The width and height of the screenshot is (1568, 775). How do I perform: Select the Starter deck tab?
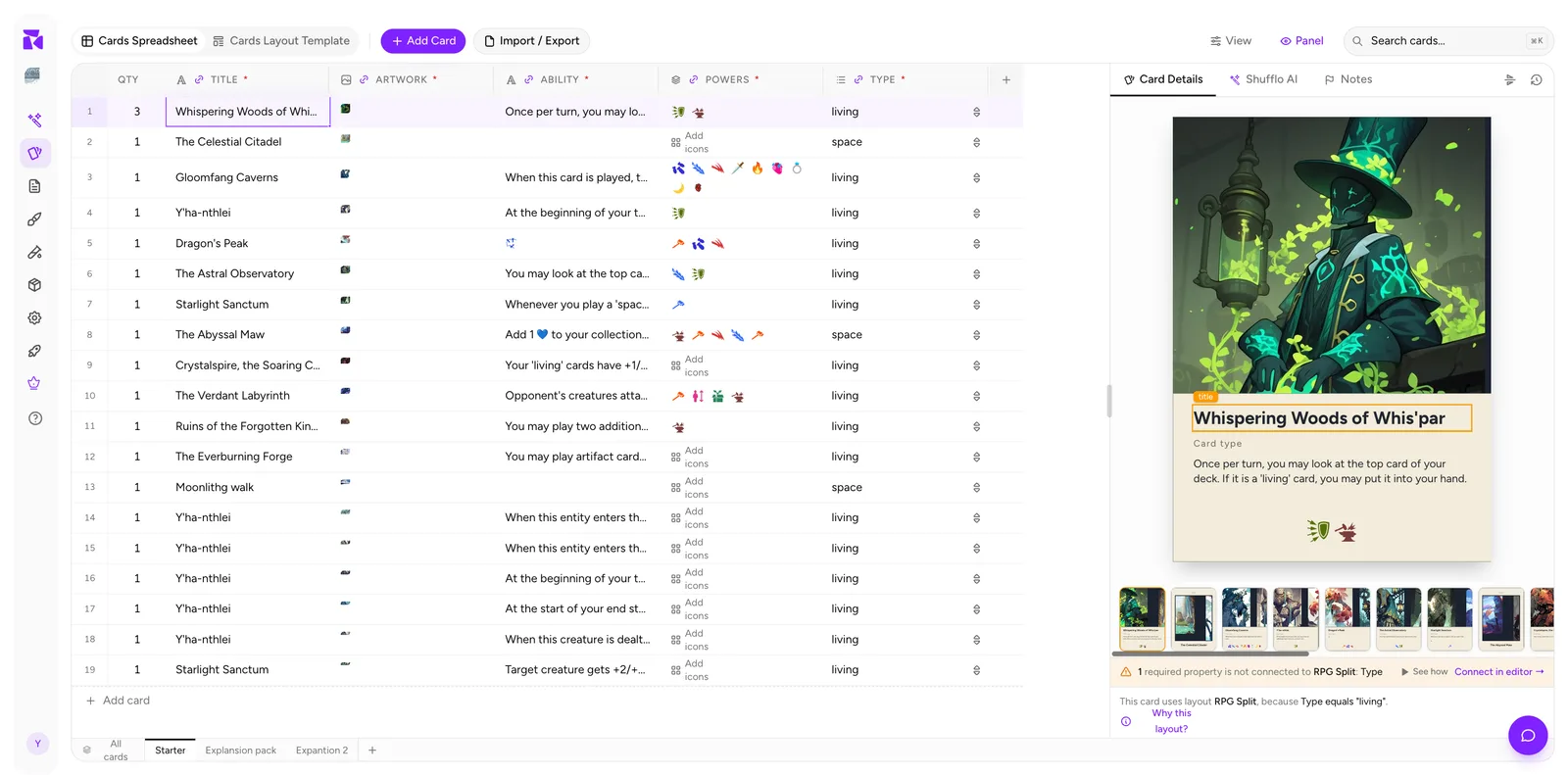(170, 751)
